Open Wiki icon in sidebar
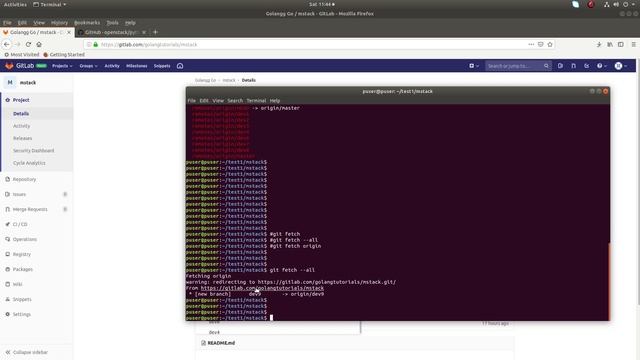640x360 pixels. (7, 284)
